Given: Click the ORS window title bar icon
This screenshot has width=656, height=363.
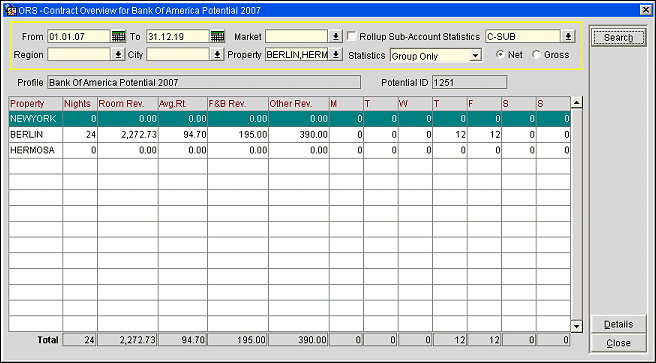Looking at the screenshot, I should (10, 10).
